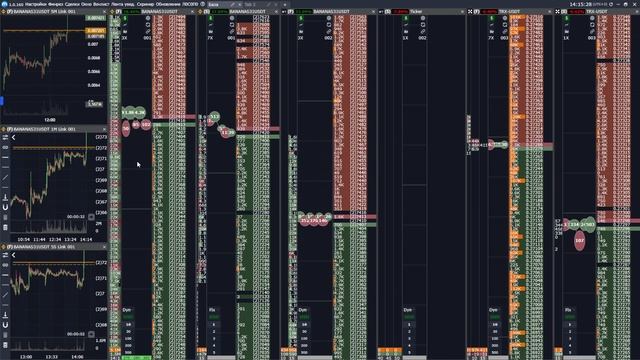Click pen icon in (S) BANANAS31USDT panel

click(x=211, y=25)
